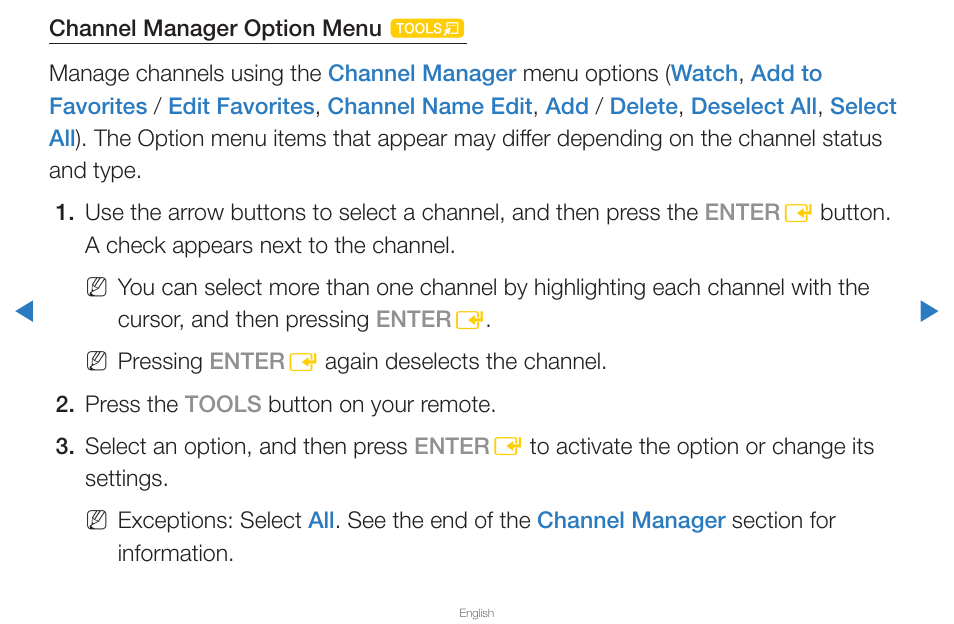Screen dimensions: 954x624
Task: Click the note icon beside 'Pressing ENTER again'
Action: 97,361
